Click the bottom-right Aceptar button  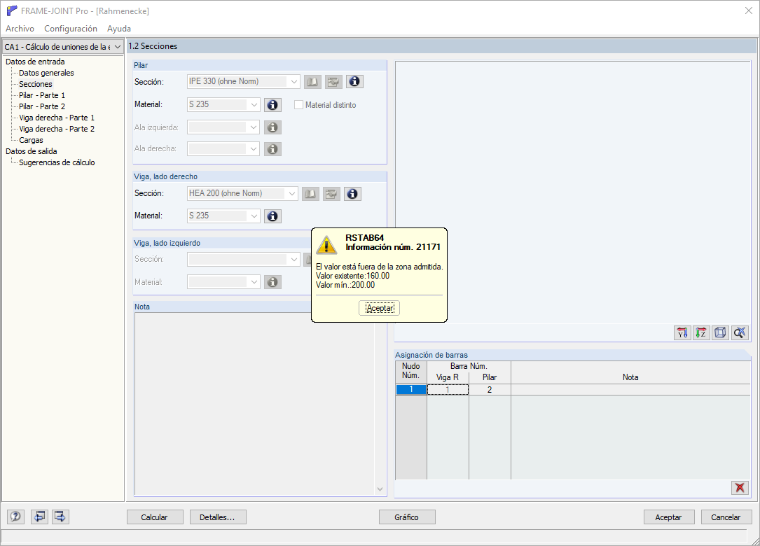pos(668,517)
